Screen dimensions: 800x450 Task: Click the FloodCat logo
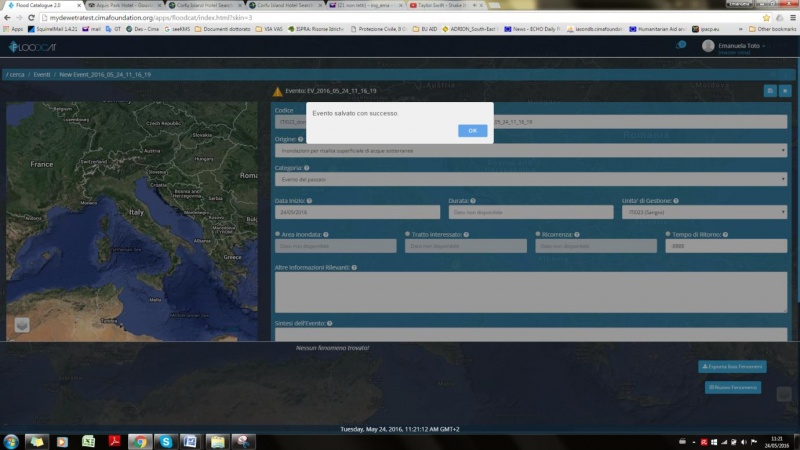[32, 47]
